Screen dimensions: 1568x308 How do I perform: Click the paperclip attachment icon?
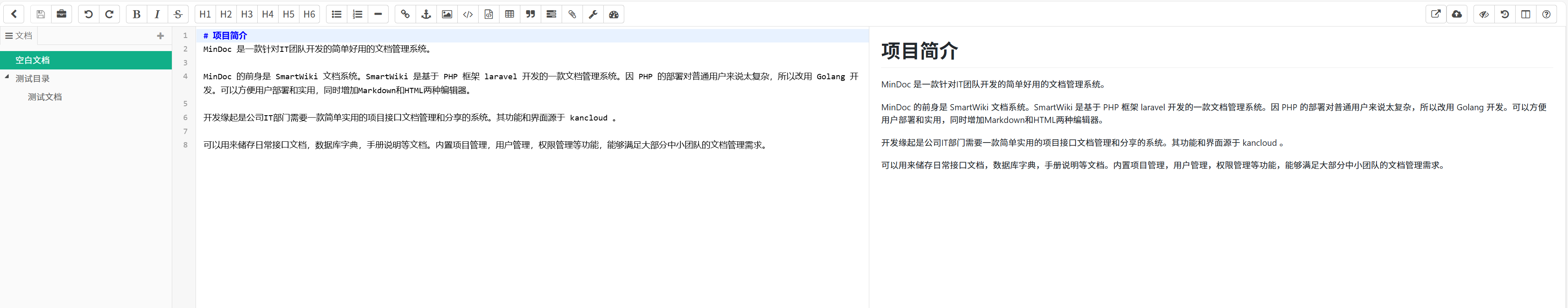coord(572,14)
